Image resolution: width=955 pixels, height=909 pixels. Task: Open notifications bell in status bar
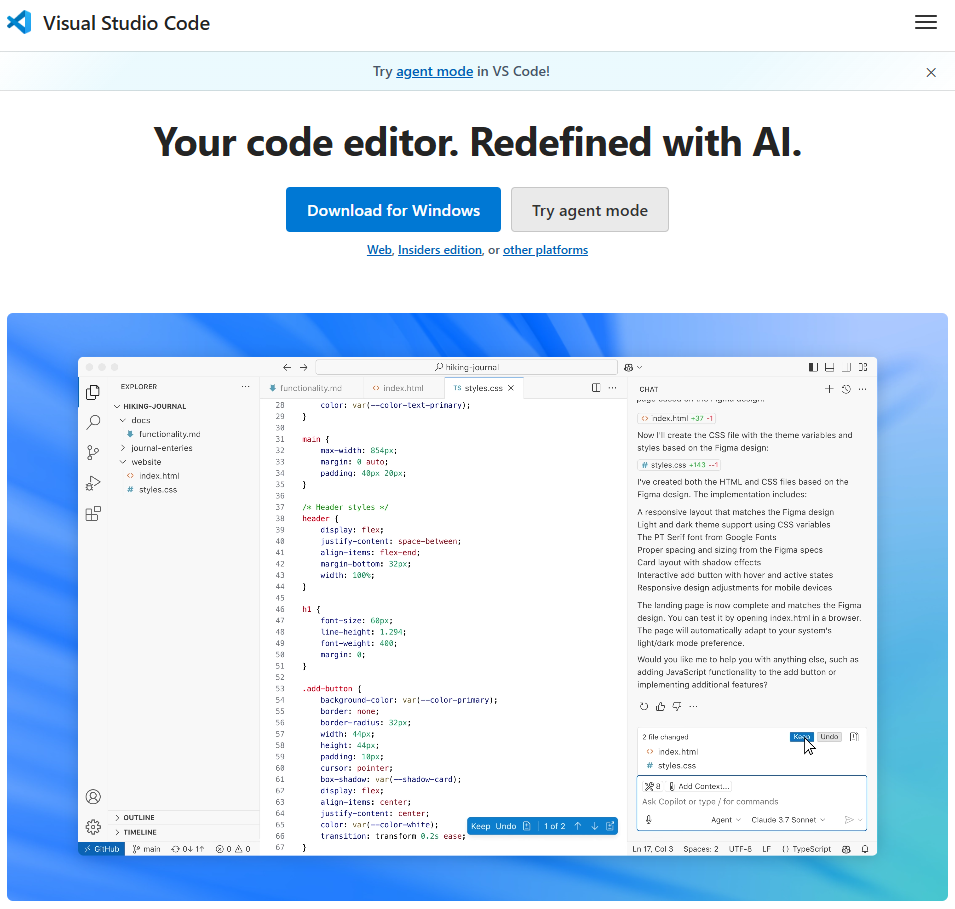tap(865, 849)
